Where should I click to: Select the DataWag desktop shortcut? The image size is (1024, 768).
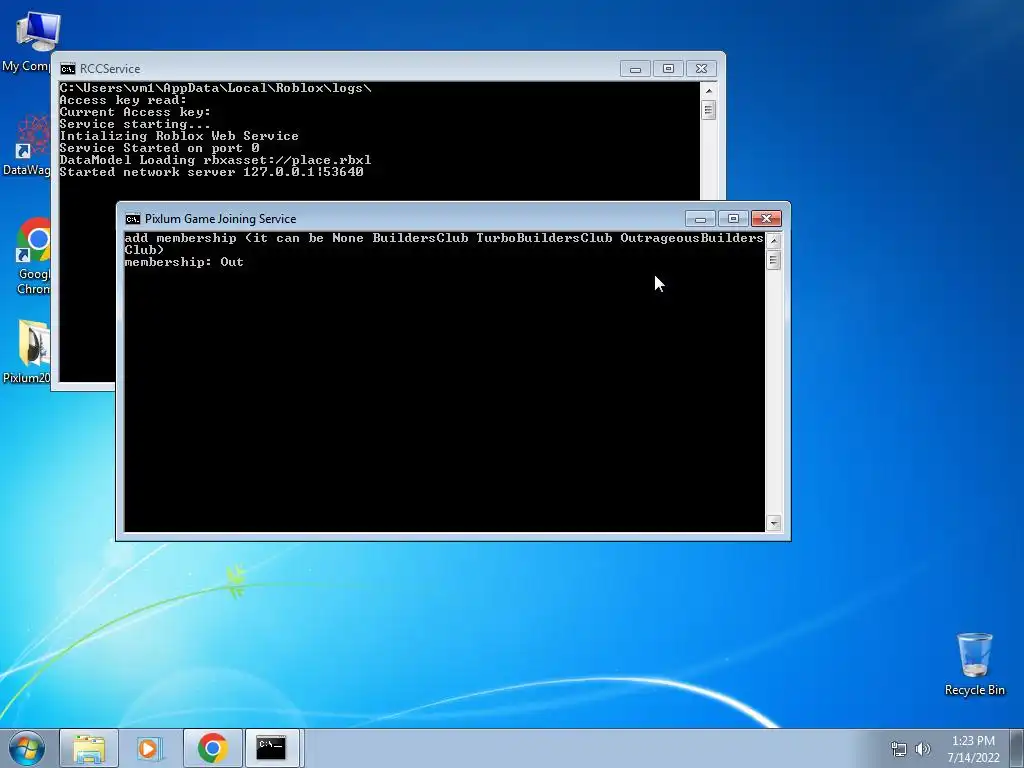(x=26, y=145)
